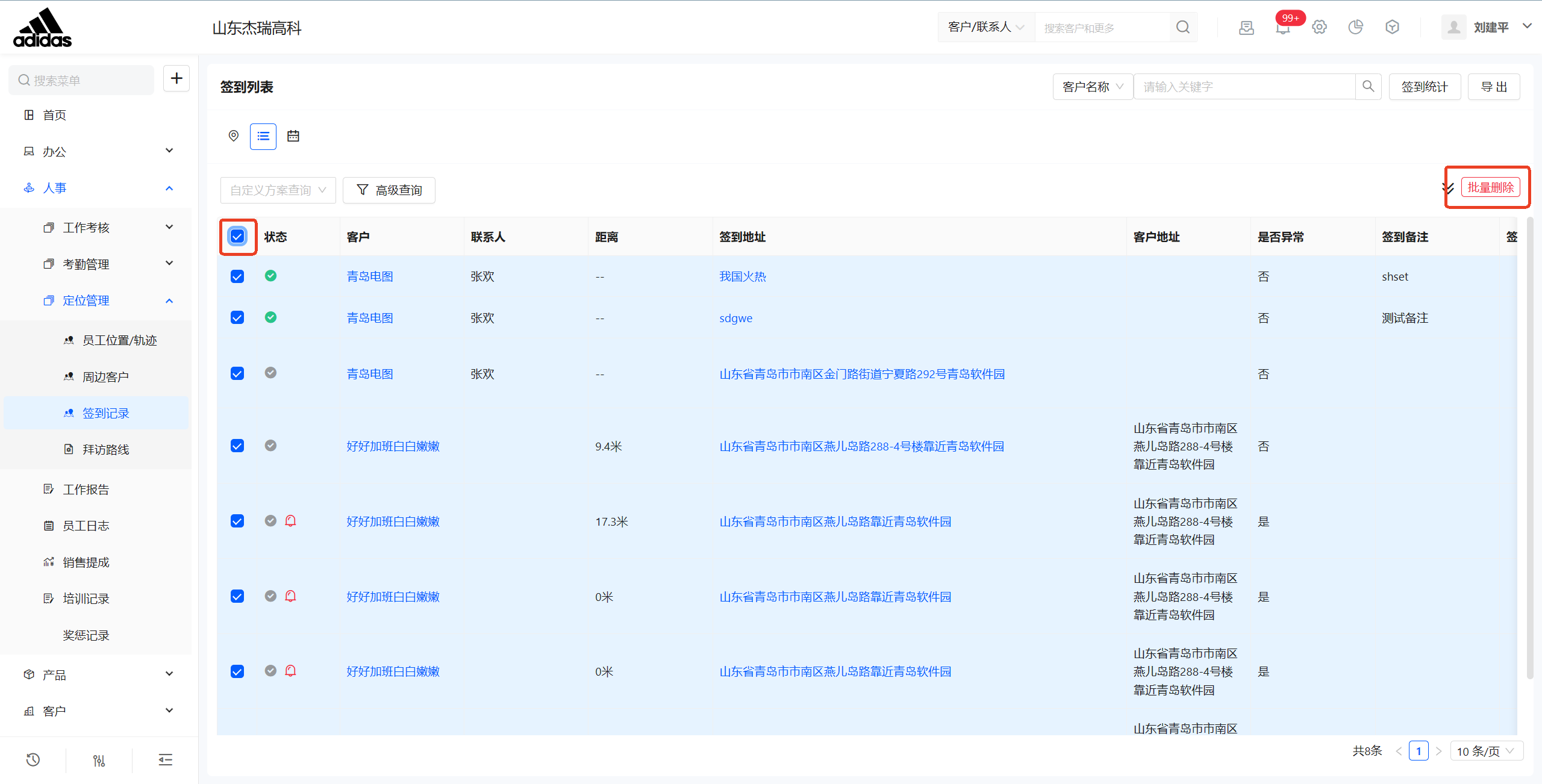Screen dimensions: 1542x784
Task: Click the plus button beside the menu search
Action: (176, 79)
